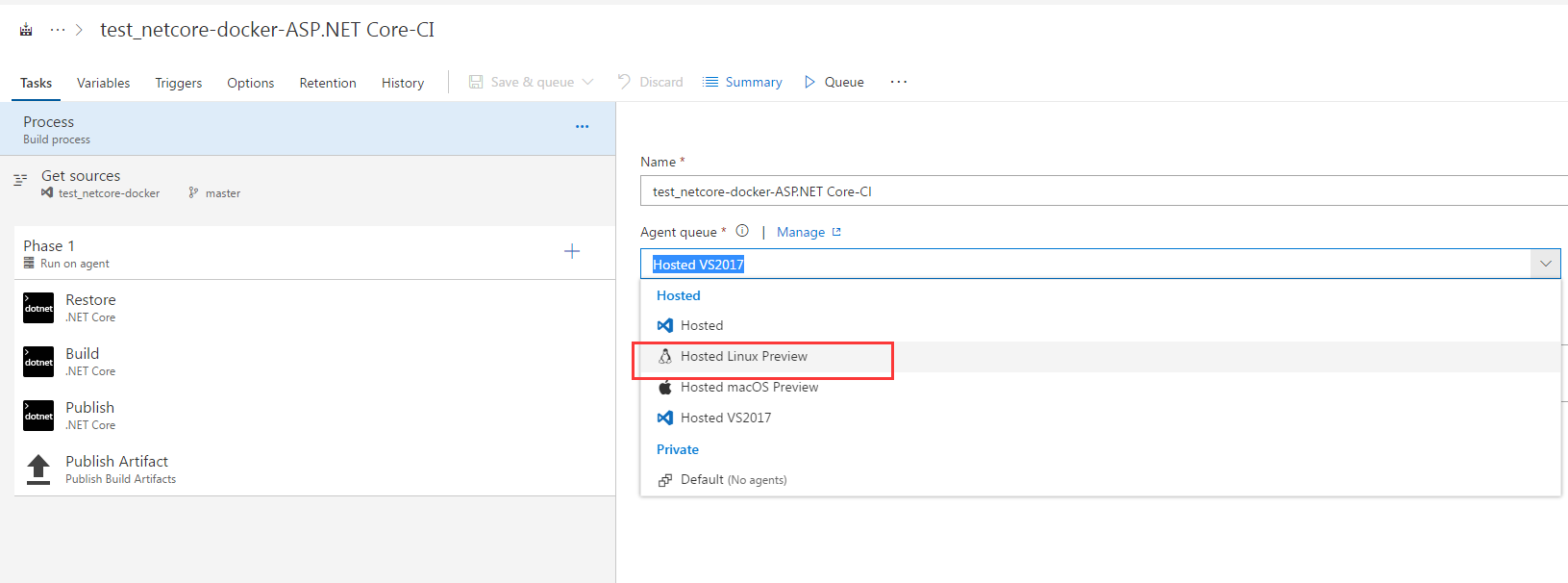
Task: Click the dotnet icon beside Publish
Action: point(38,416)
